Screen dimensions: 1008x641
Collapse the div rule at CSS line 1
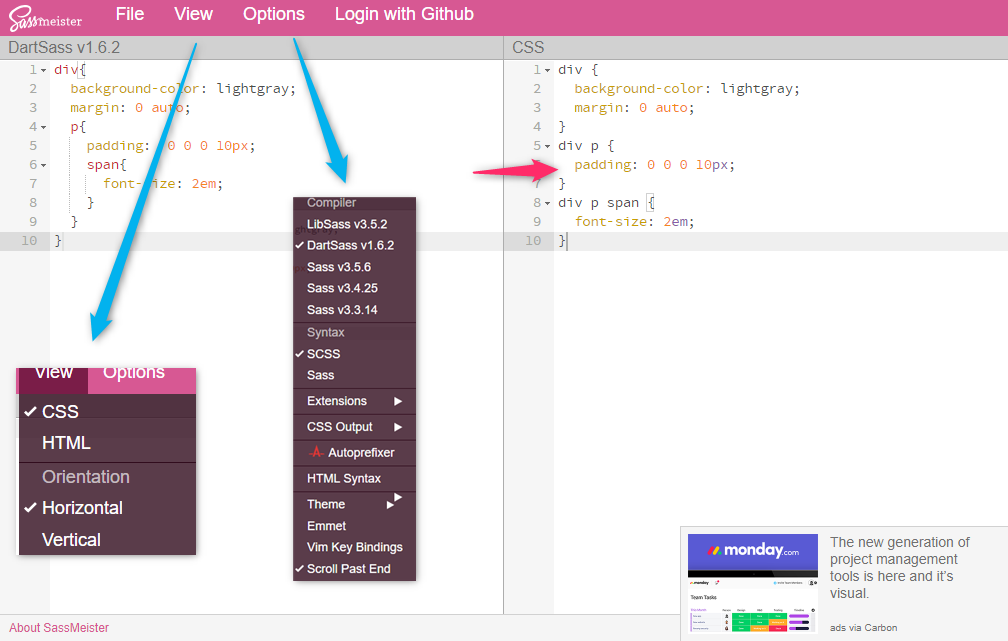point(548,70)
